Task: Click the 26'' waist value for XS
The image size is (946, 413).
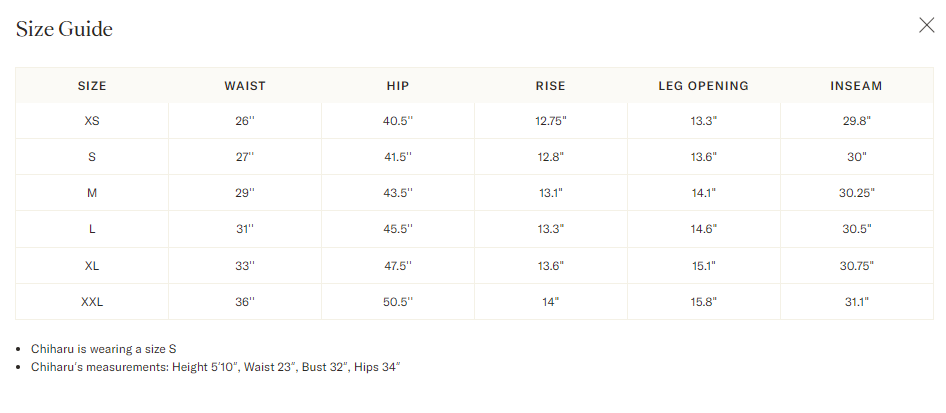Action: point(245,121)
